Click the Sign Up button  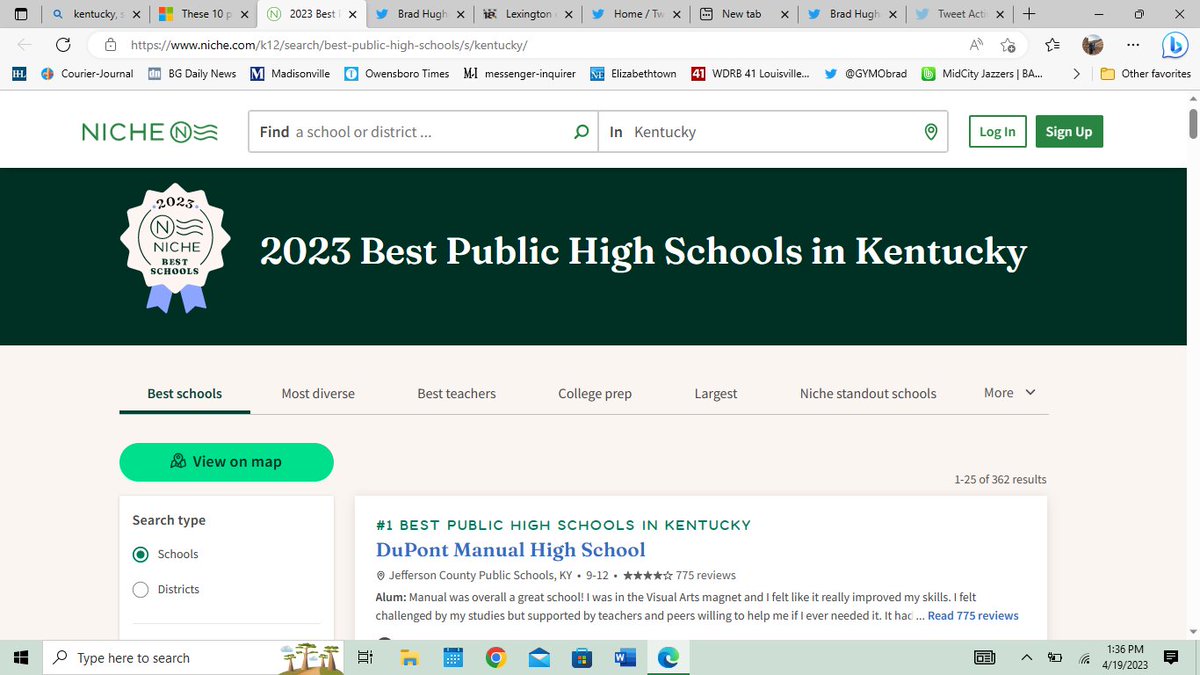(x=1068, y=132)
